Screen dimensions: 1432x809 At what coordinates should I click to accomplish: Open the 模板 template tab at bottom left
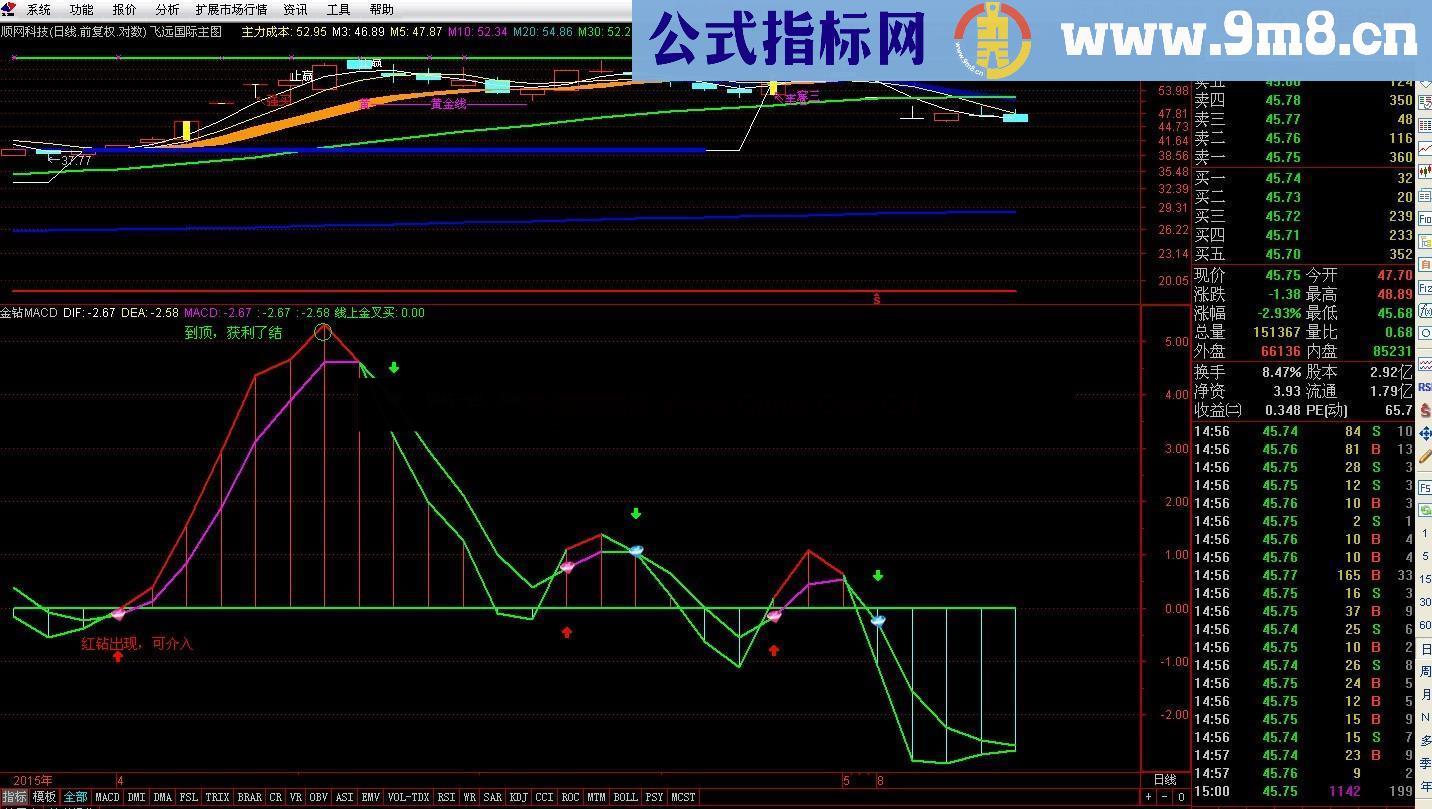[x=44, y=796]
